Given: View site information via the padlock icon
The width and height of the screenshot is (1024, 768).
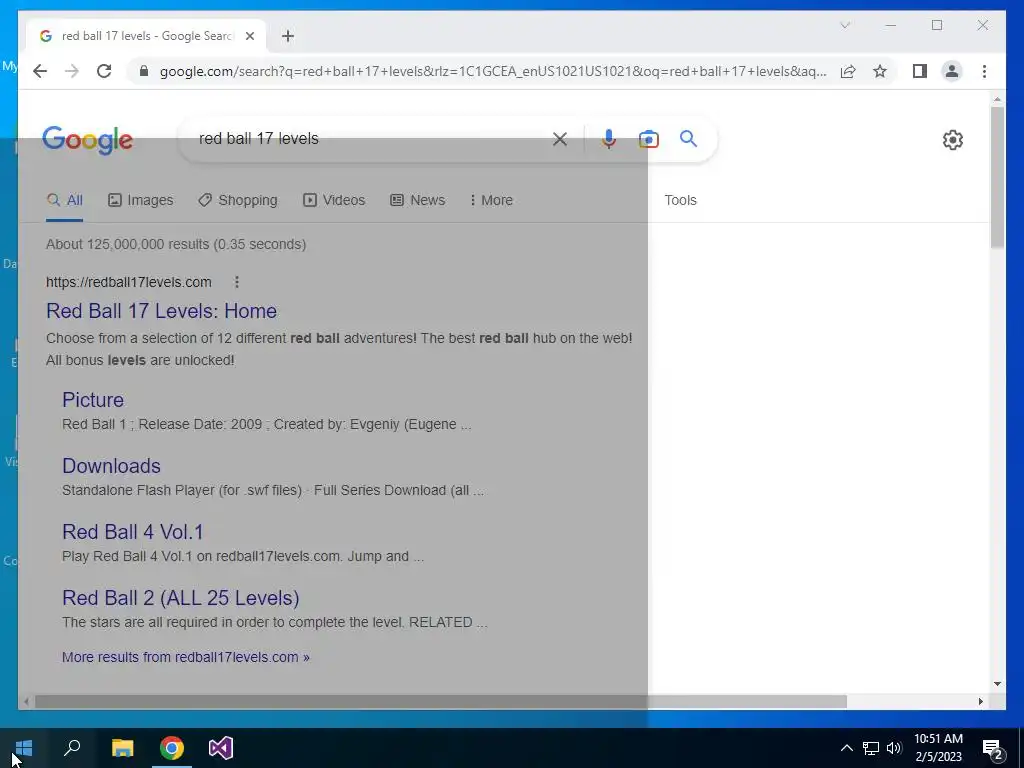Looking at the screenshot, I should click(x=144, y=71).
